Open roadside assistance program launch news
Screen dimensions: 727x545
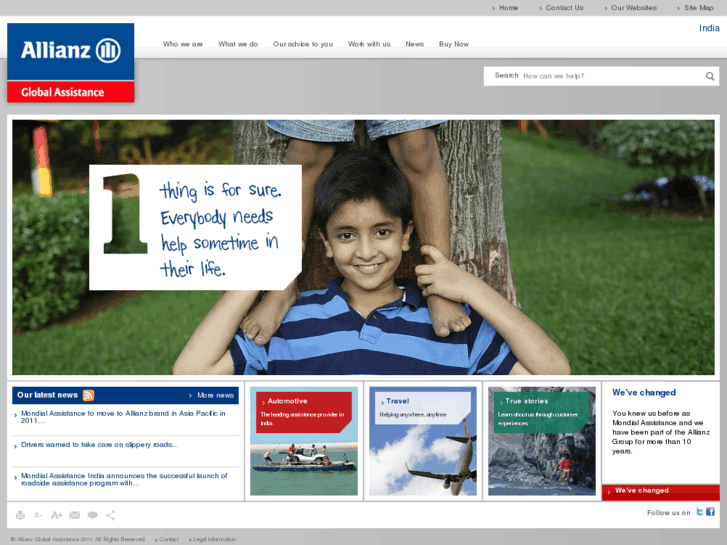[124, 479]
